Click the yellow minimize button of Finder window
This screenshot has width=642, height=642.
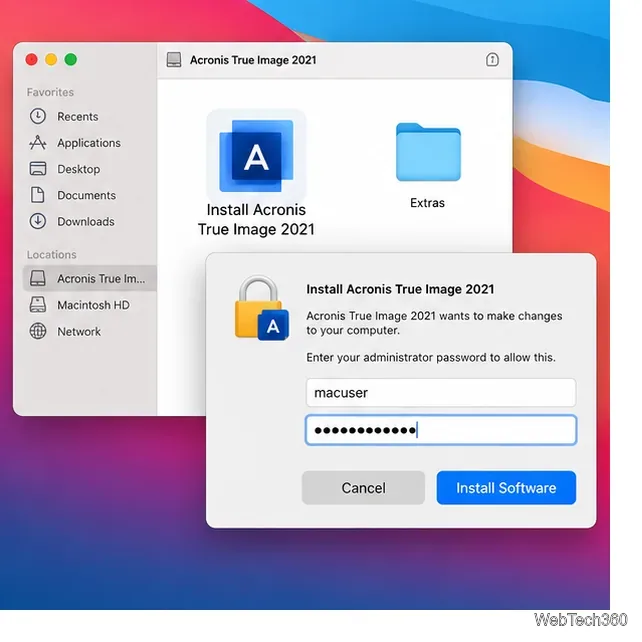pyautogui.click(x=51, y=59)
